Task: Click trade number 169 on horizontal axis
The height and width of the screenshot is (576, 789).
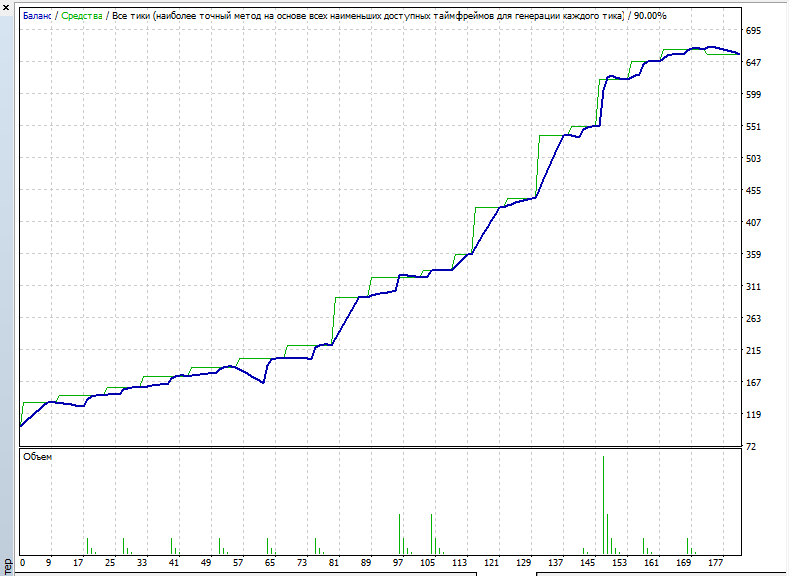Action: pyautogui.click(x=683, y=563)
